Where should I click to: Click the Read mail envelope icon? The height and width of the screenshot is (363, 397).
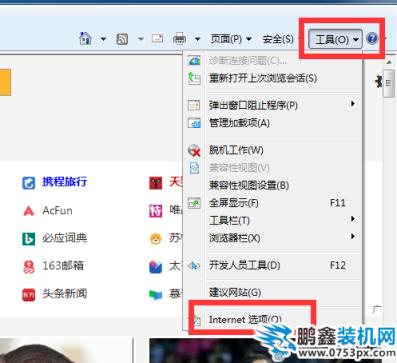click(157, 39)
